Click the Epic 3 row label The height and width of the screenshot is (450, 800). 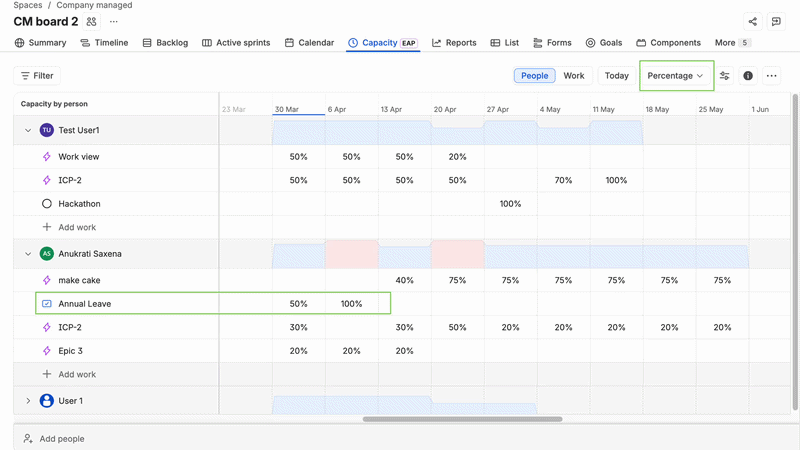(70, 351)
